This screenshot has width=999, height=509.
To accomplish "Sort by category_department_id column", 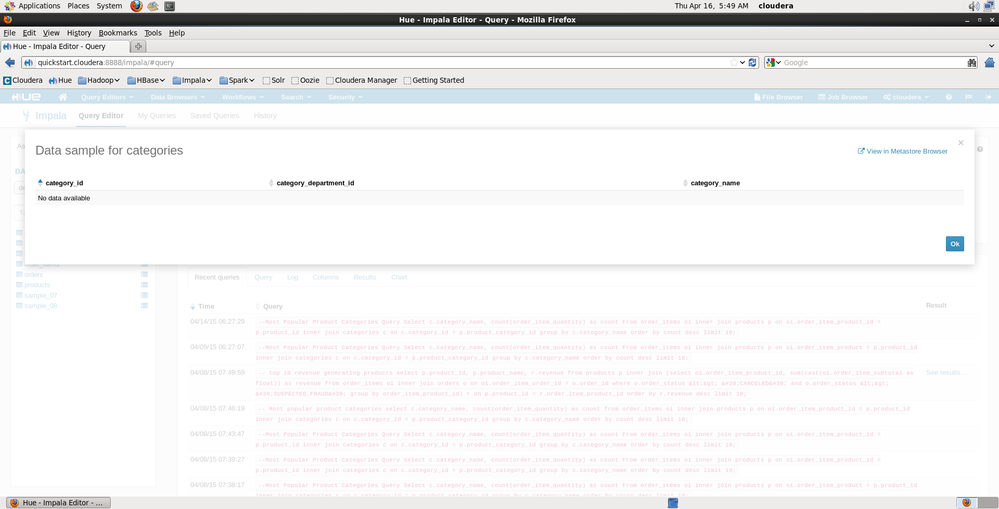I will pyautogui.click(x=315, y=183).
